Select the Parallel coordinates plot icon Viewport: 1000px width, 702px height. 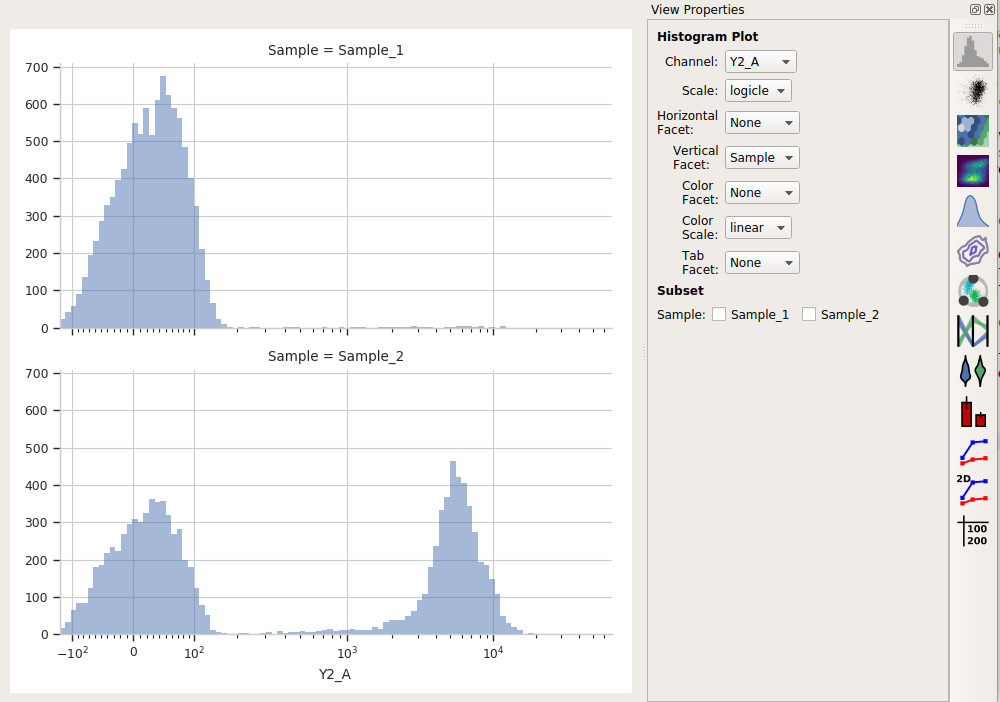[x=973, y=331]
